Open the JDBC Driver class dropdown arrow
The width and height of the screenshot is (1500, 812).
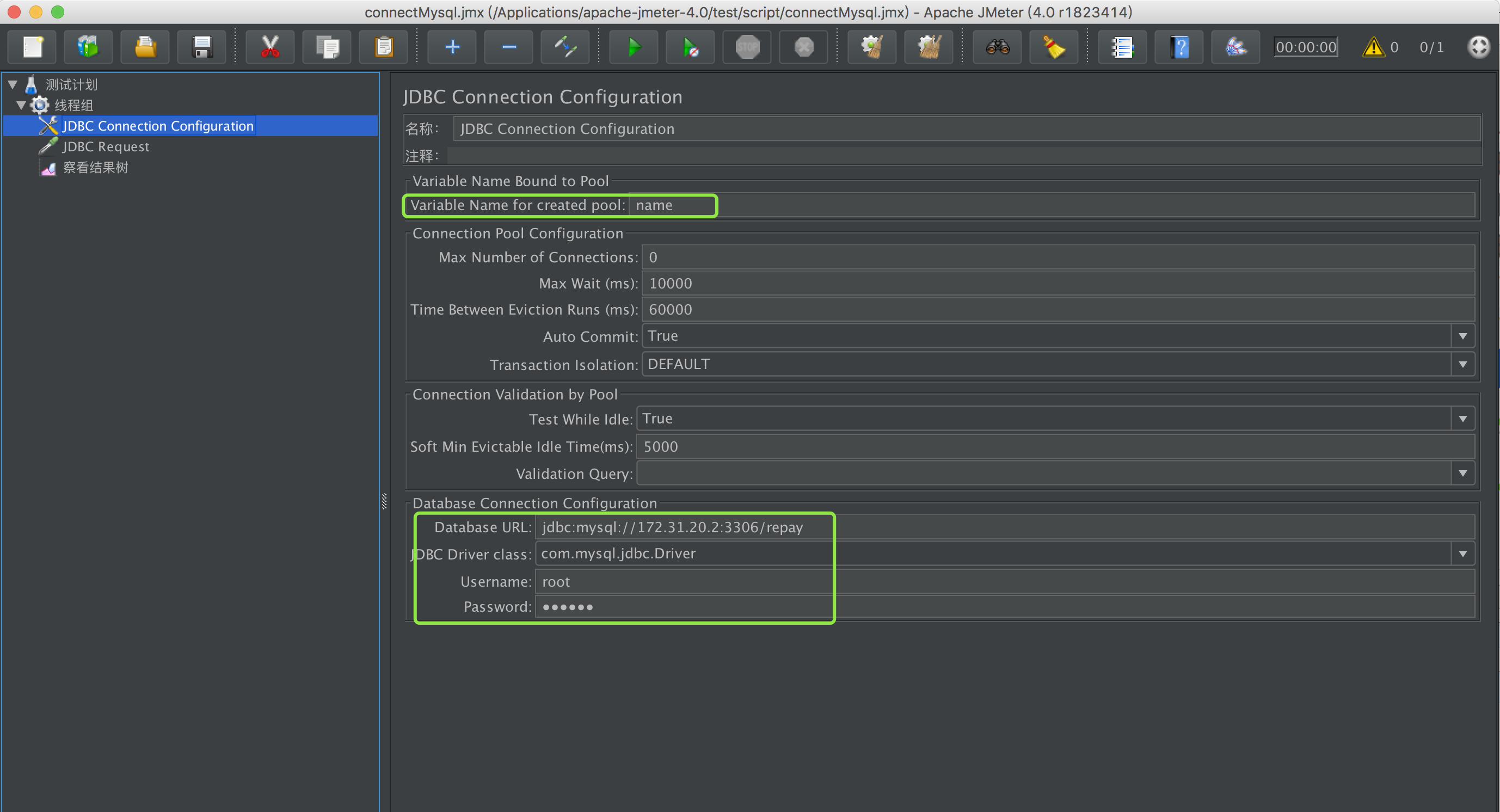[x=1462, y=553]
